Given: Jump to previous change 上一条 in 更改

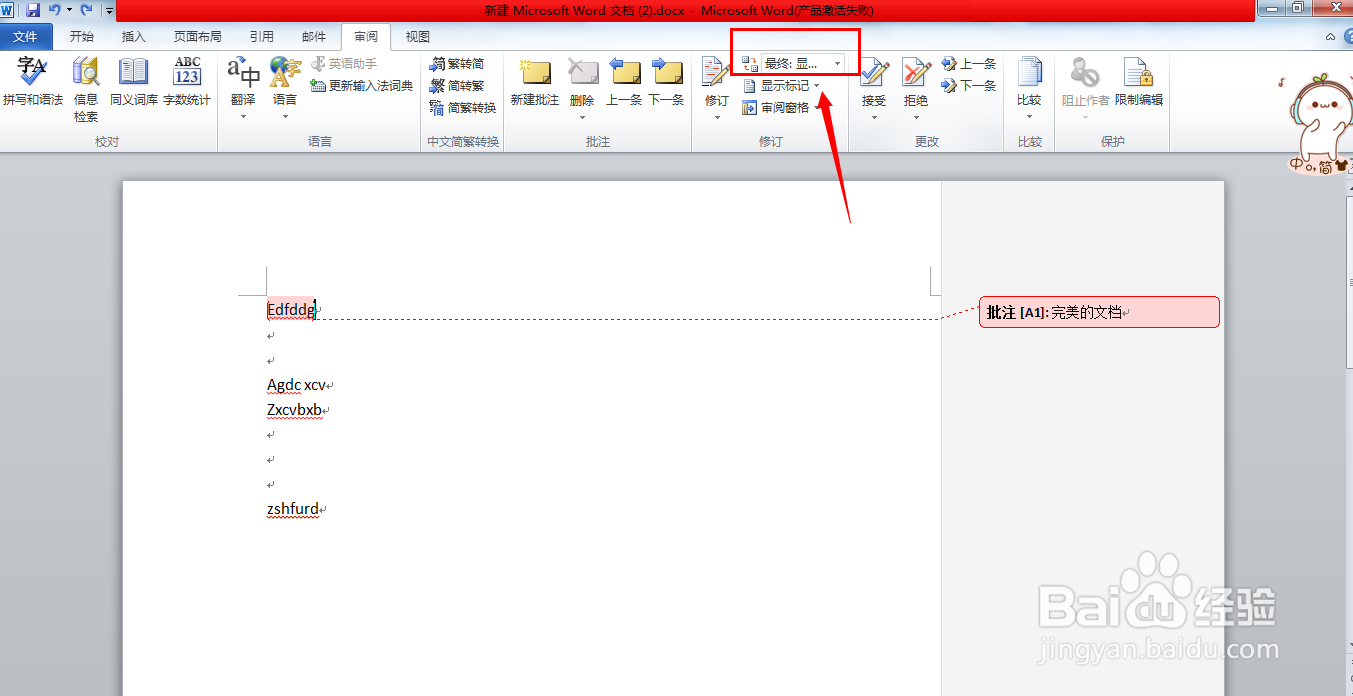Looking at the screenshot, I should pos(969,64).
